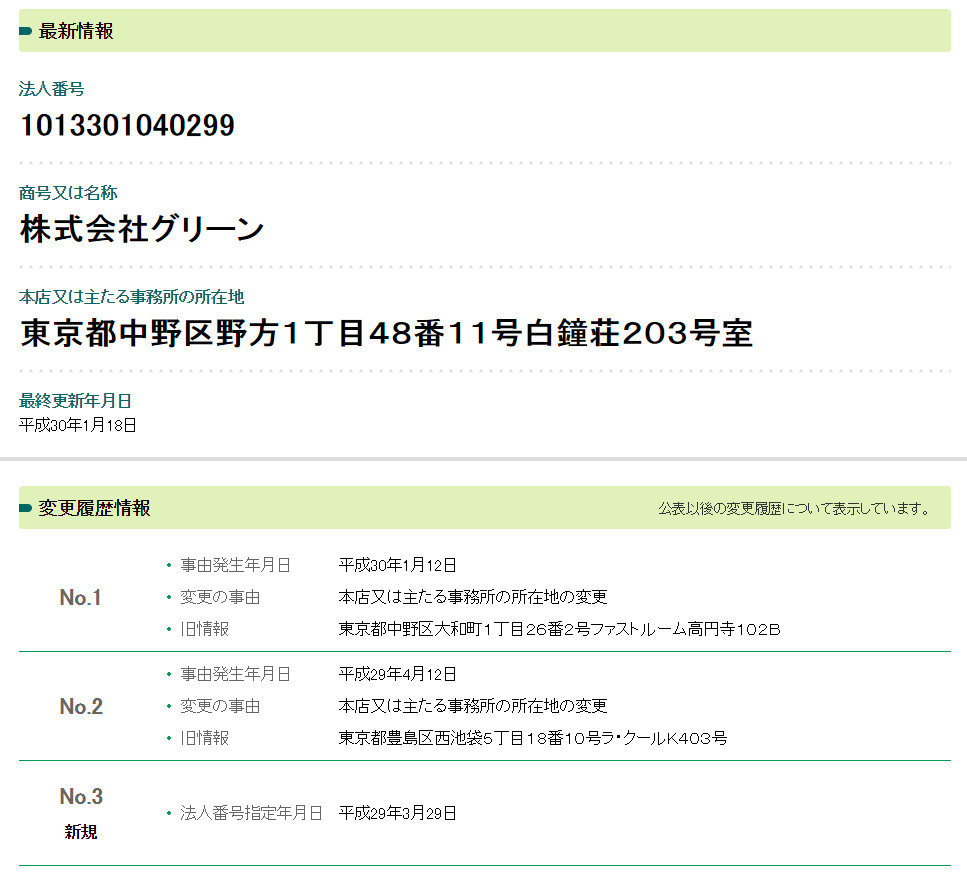967x875 pixels.
Task: Select last updated date 平成30年1月18日
Action: click(77, 425)
